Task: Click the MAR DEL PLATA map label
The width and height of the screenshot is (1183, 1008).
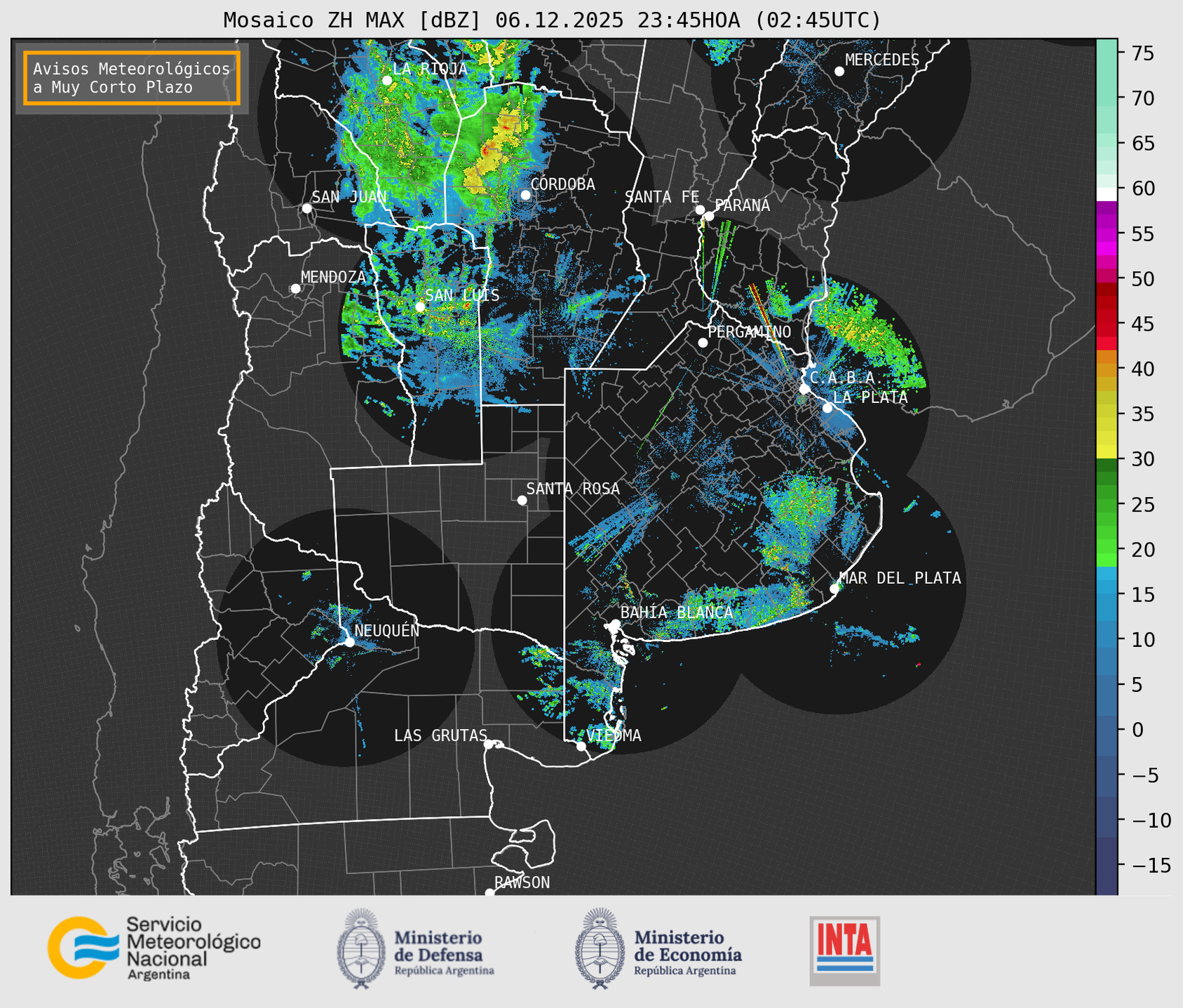Action: tap(900, 578)
